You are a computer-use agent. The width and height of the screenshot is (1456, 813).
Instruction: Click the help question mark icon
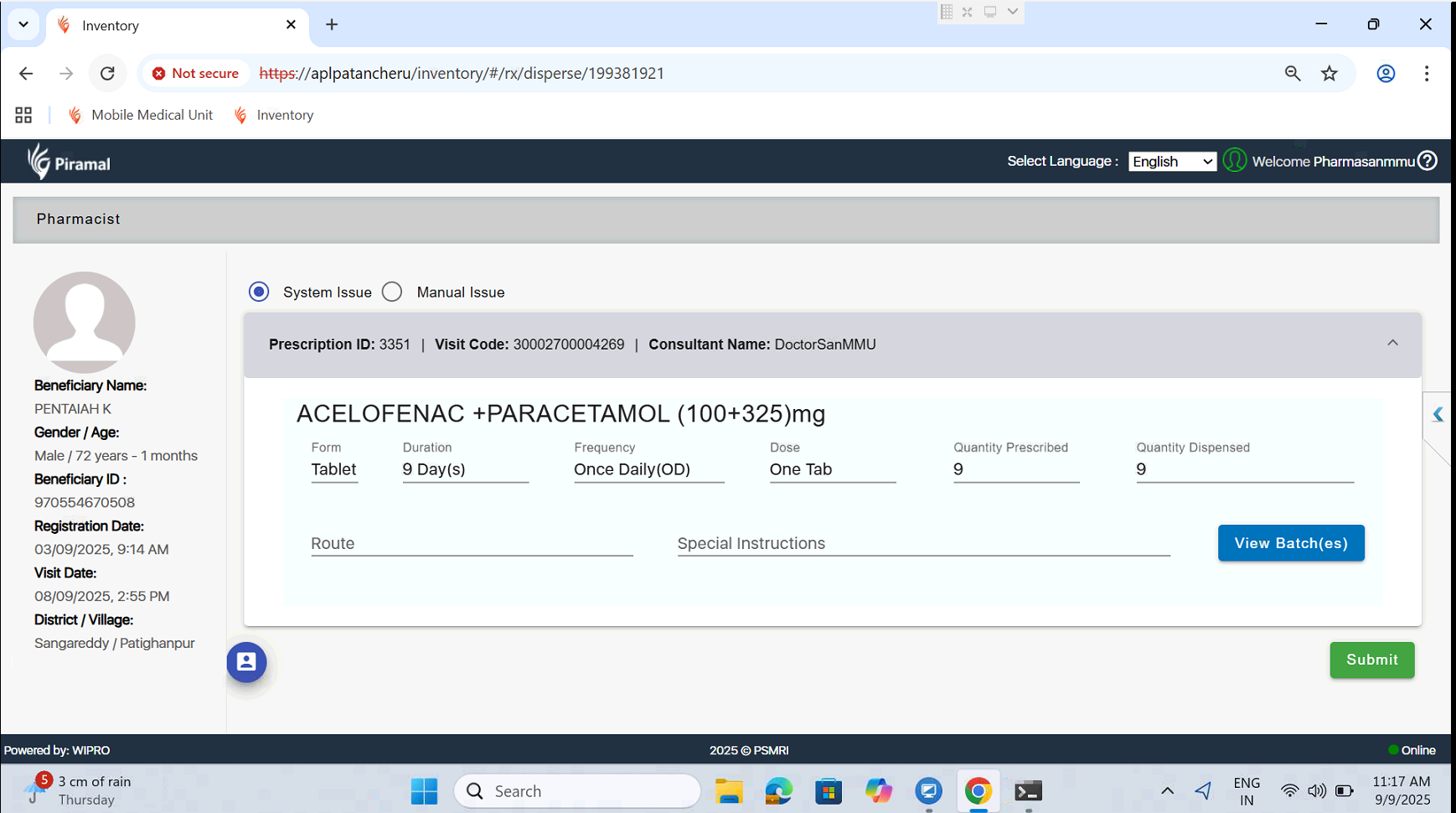(x=1428, y=161)
